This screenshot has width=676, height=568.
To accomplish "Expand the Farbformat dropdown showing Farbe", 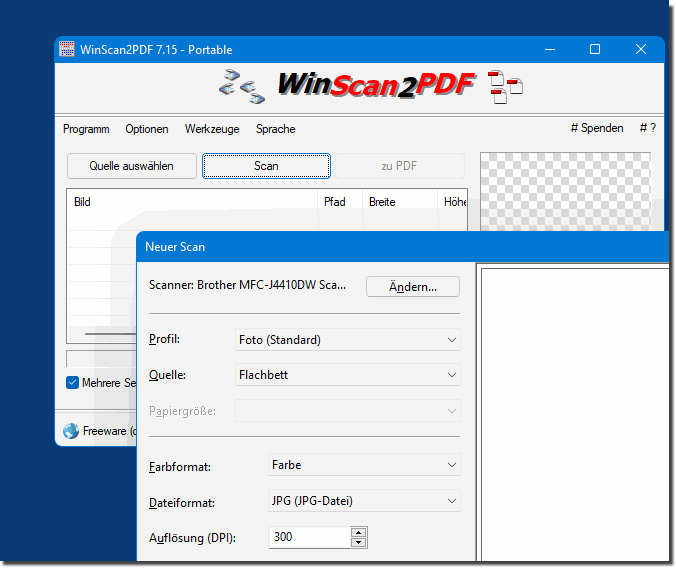I will point(364,465).
